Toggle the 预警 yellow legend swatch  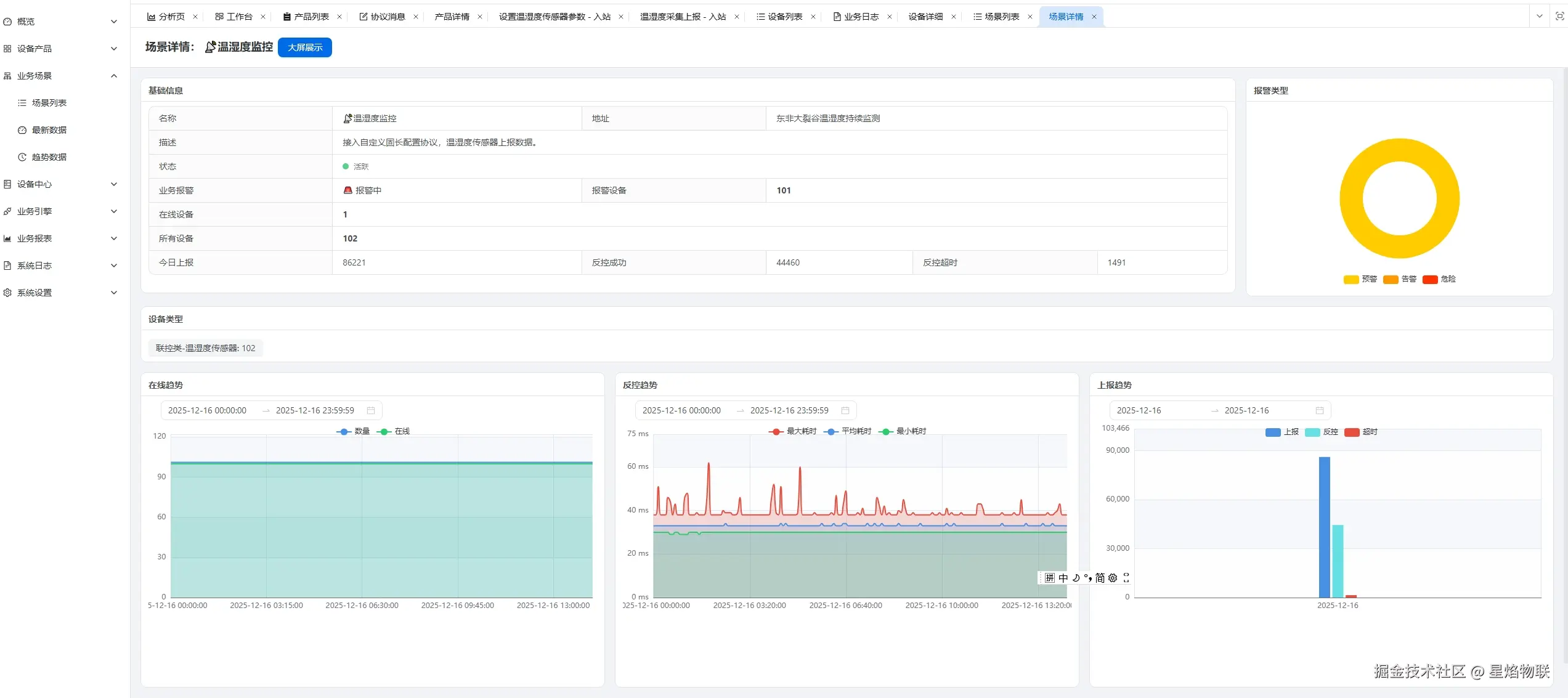click(x=1351, y=280)
